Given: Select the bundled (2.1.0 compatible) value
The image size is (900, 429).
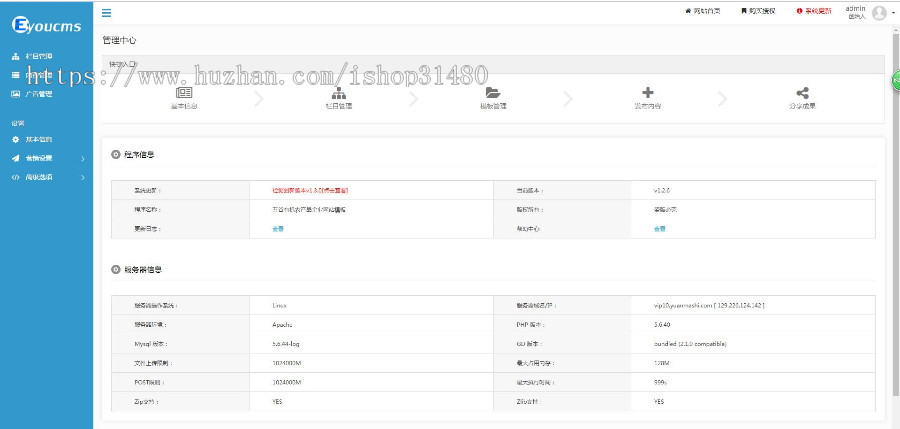Looking at the screenshot, I should (x=690, y=343).
